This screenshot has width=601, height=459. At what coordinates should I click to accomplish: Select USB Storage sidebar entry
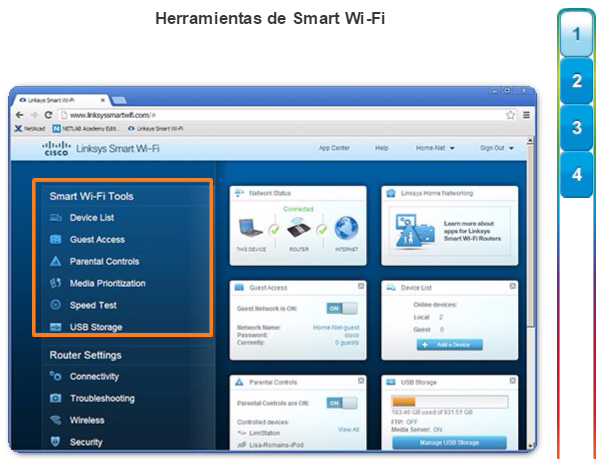point(96,327)
